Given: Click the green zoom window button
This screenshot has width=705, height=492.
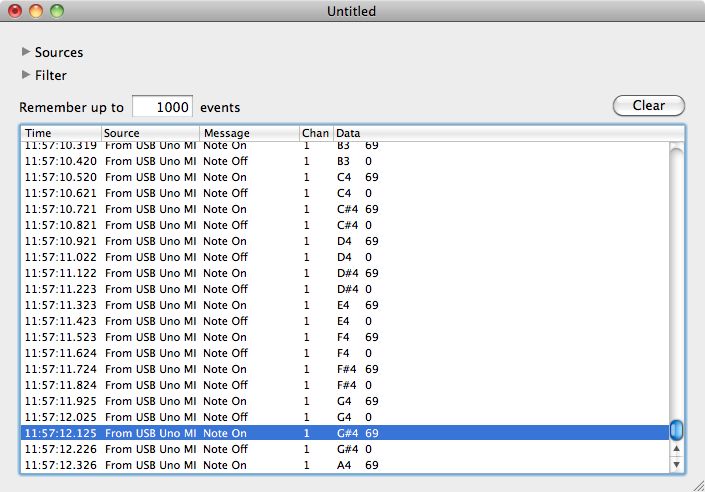Looking at the screenshot, I should [x=57, y=11].
